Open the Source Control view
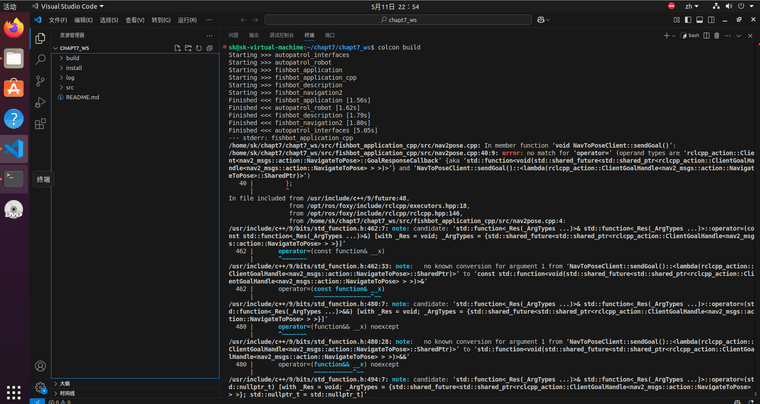The width and height of the screenshot is (760, 404). pyautogui.click(x=40, y=81)
